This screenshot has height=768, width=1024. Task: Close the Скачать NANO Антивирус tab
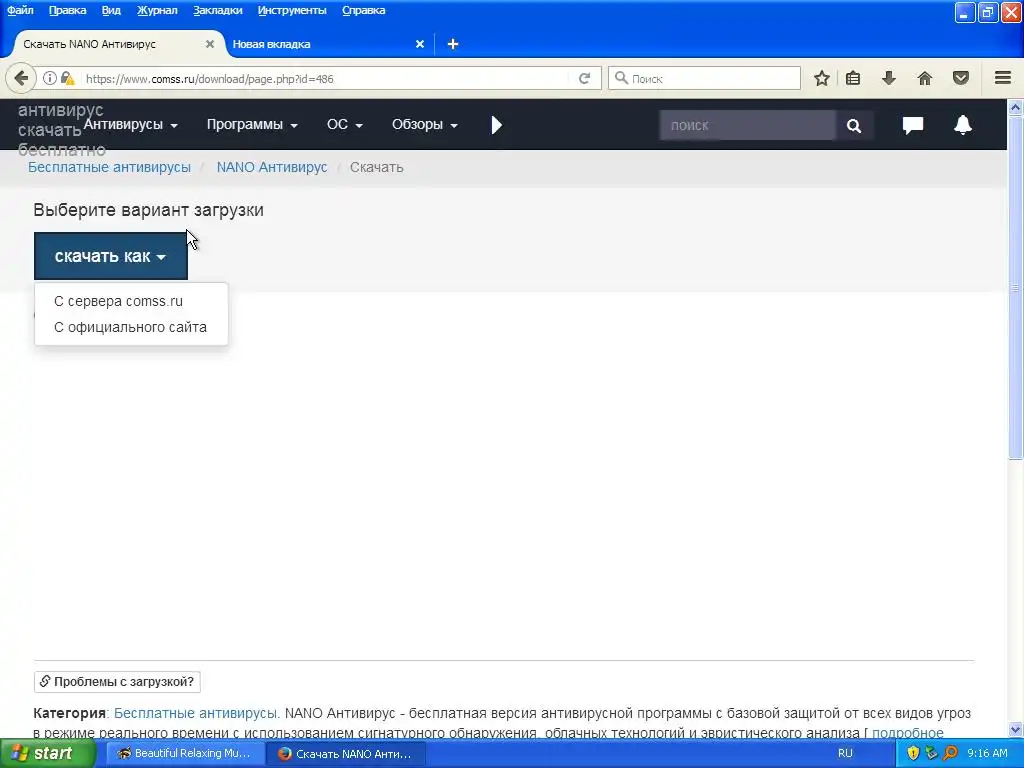[210, 44]
